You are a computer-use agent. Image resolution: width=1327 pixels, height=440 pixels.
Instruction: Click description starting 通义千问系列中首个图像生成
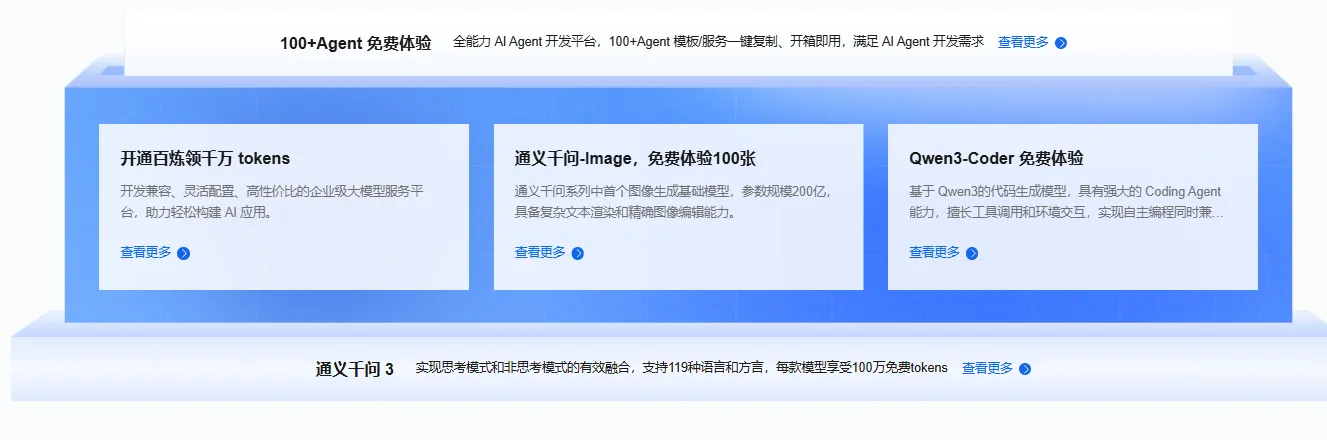point(673,202)
